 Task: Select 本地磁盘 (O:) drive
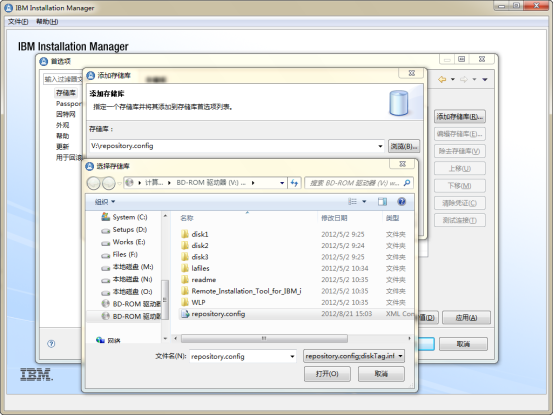pyautogui.click(x=127, y=292)
